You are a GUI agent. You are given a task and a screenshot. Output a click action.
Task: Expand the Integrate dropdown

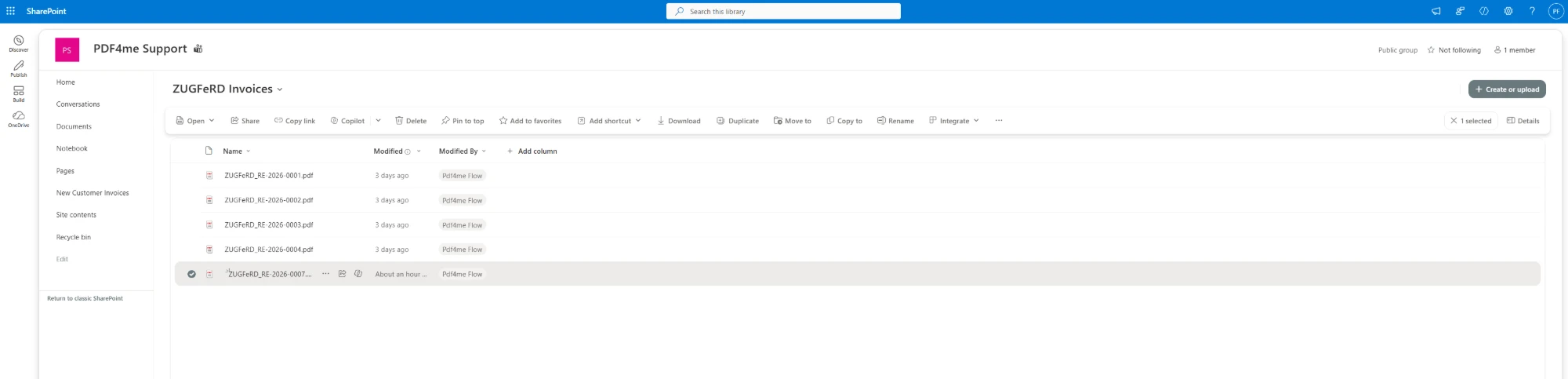coord(976,121)
